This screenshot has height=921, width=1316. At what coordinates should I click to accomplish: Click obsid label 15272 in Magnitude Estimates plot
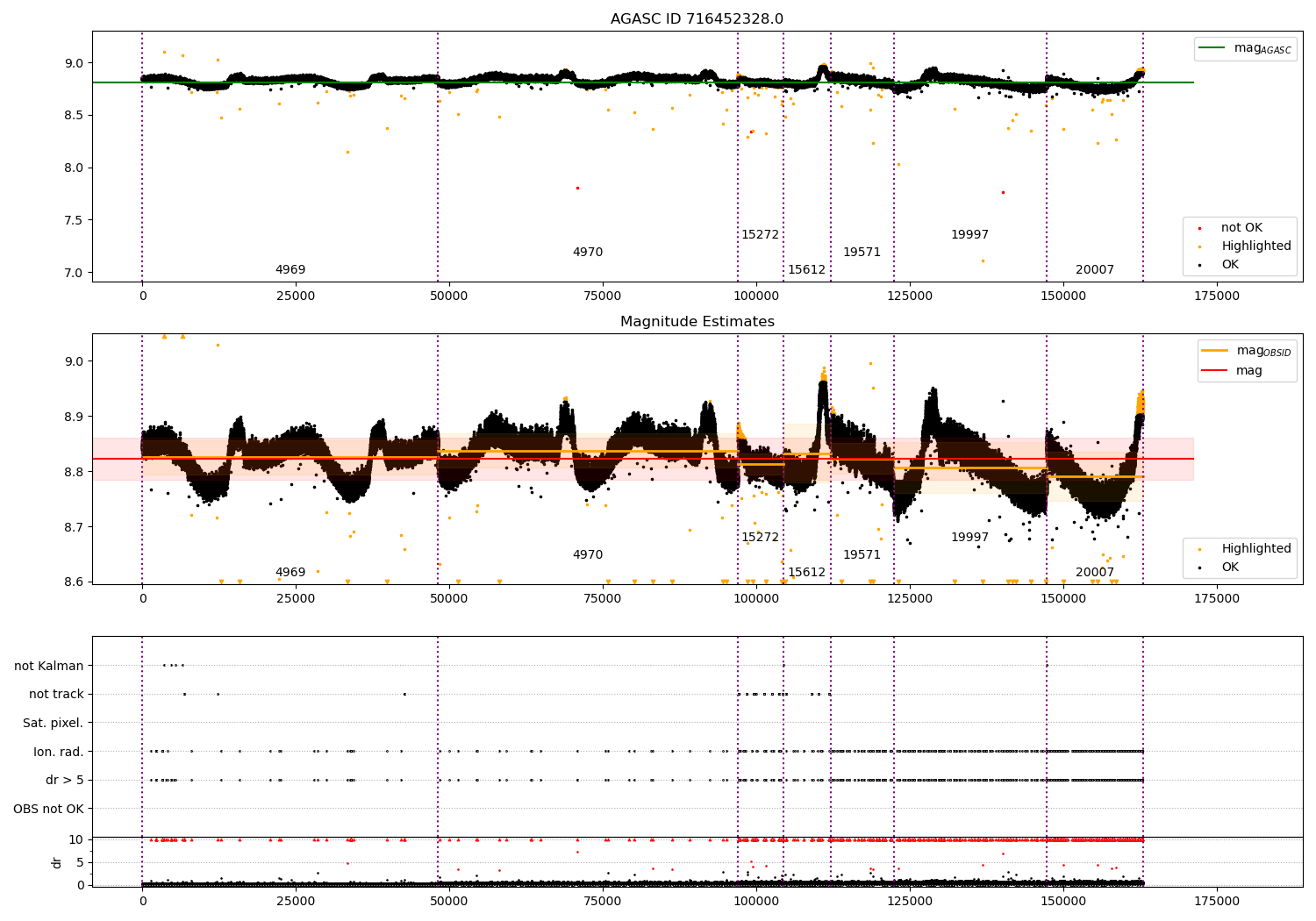point(760,538)
